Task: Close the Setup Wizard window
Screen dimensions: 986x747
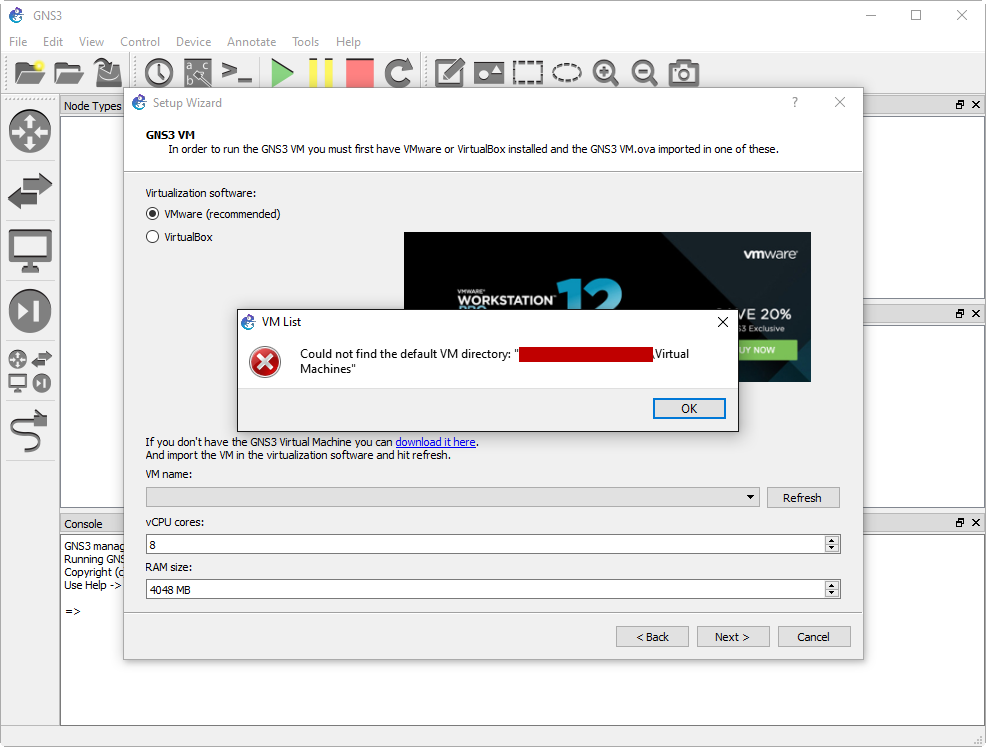Action: [x=839, y=102]
